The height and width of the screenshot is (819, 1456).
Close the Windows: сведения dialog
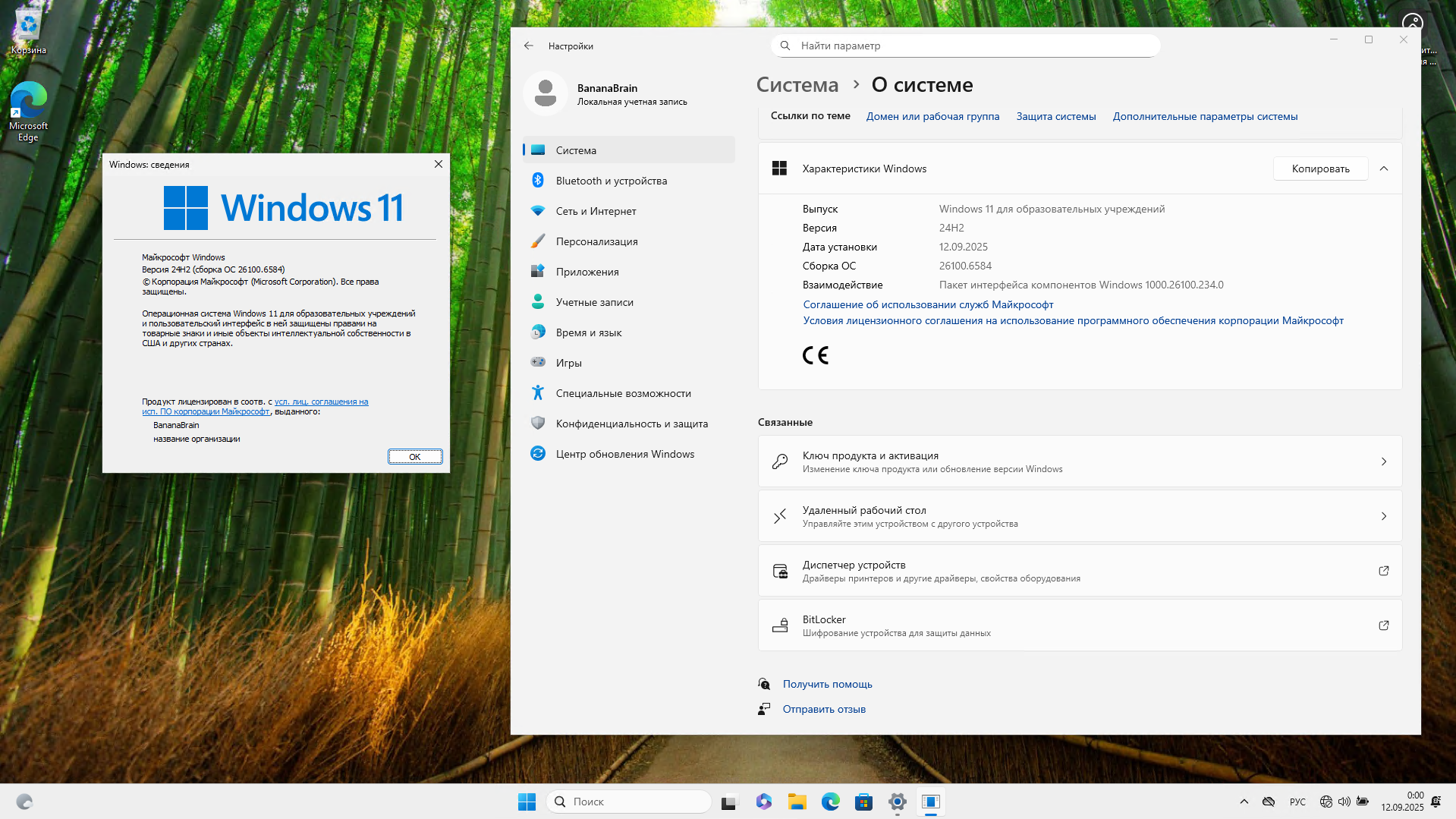[x=438, y=164]
